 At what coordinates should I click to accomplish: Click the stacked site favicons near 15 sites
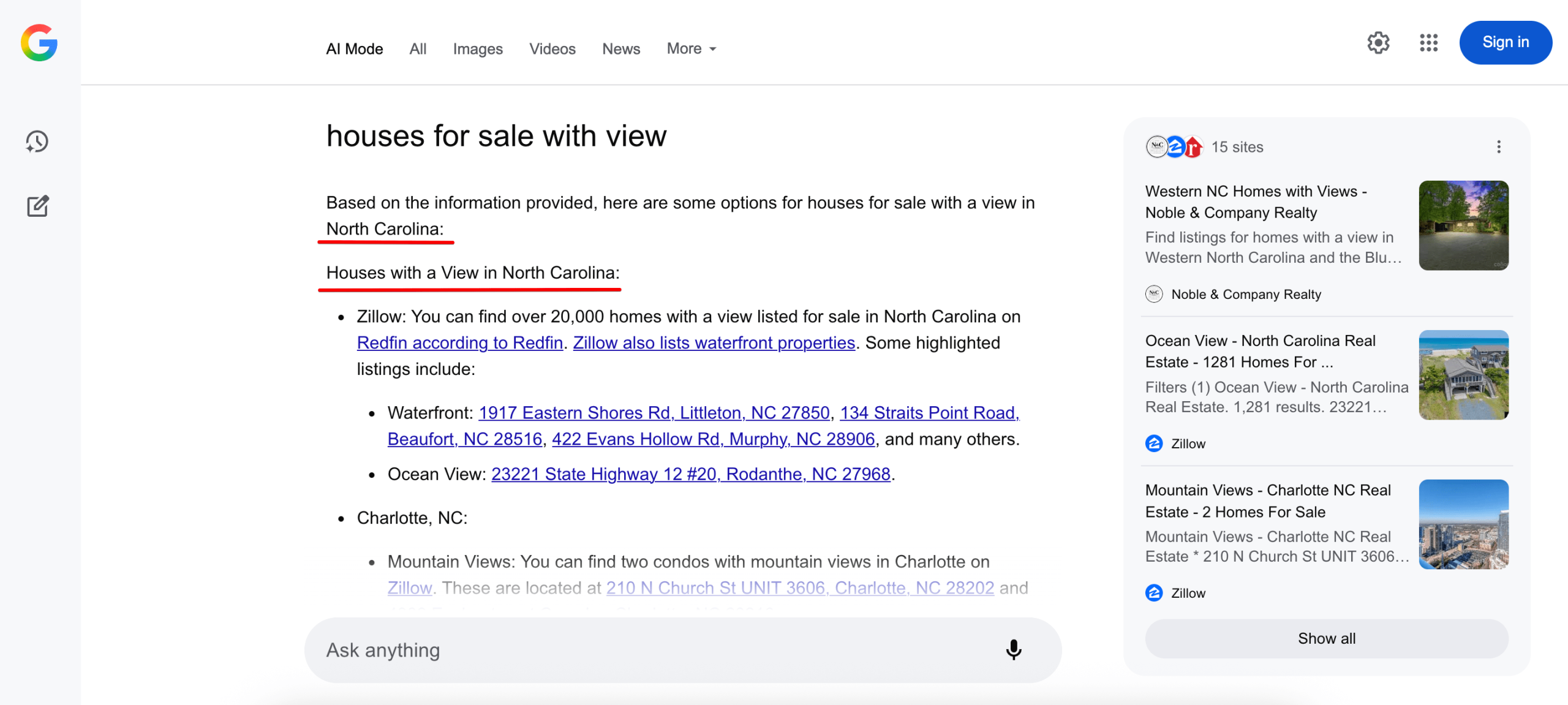1175,147
